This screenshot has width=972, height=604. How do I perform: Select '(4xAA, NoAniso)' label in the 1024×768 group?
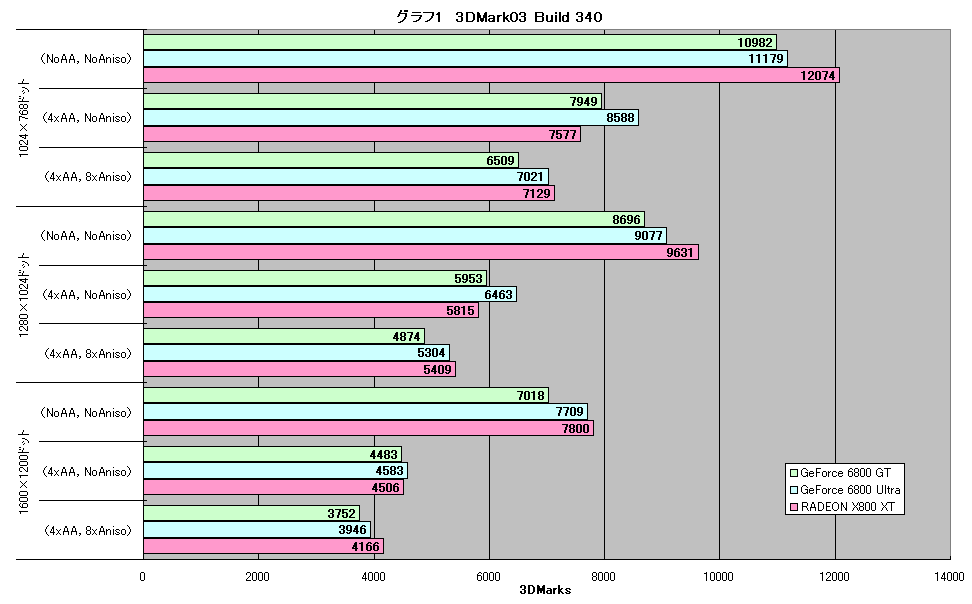coord(87,118)
